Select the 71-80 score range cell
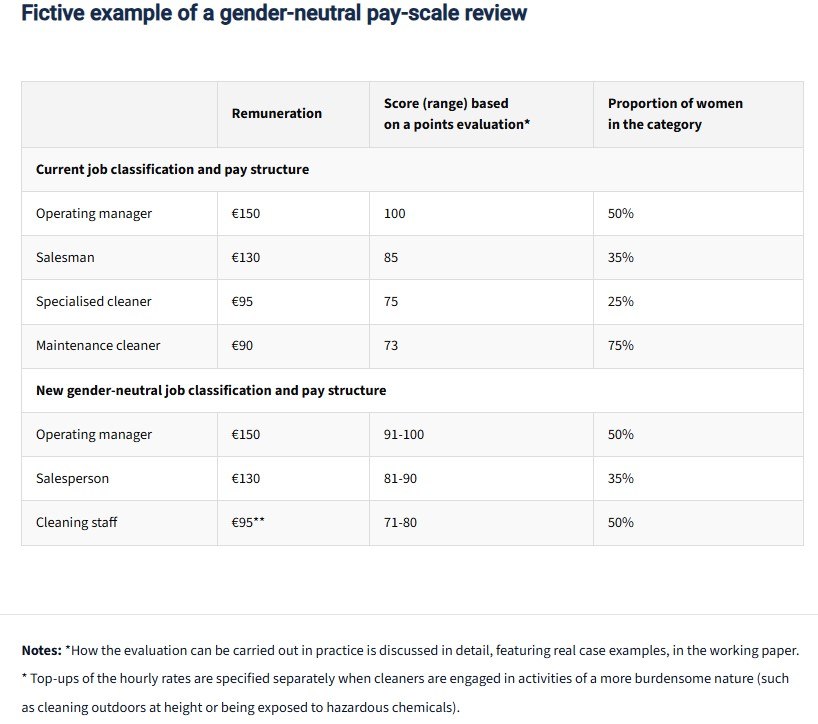Image resolution: width=818 pixels, height=724 pixels. (400, 522)
